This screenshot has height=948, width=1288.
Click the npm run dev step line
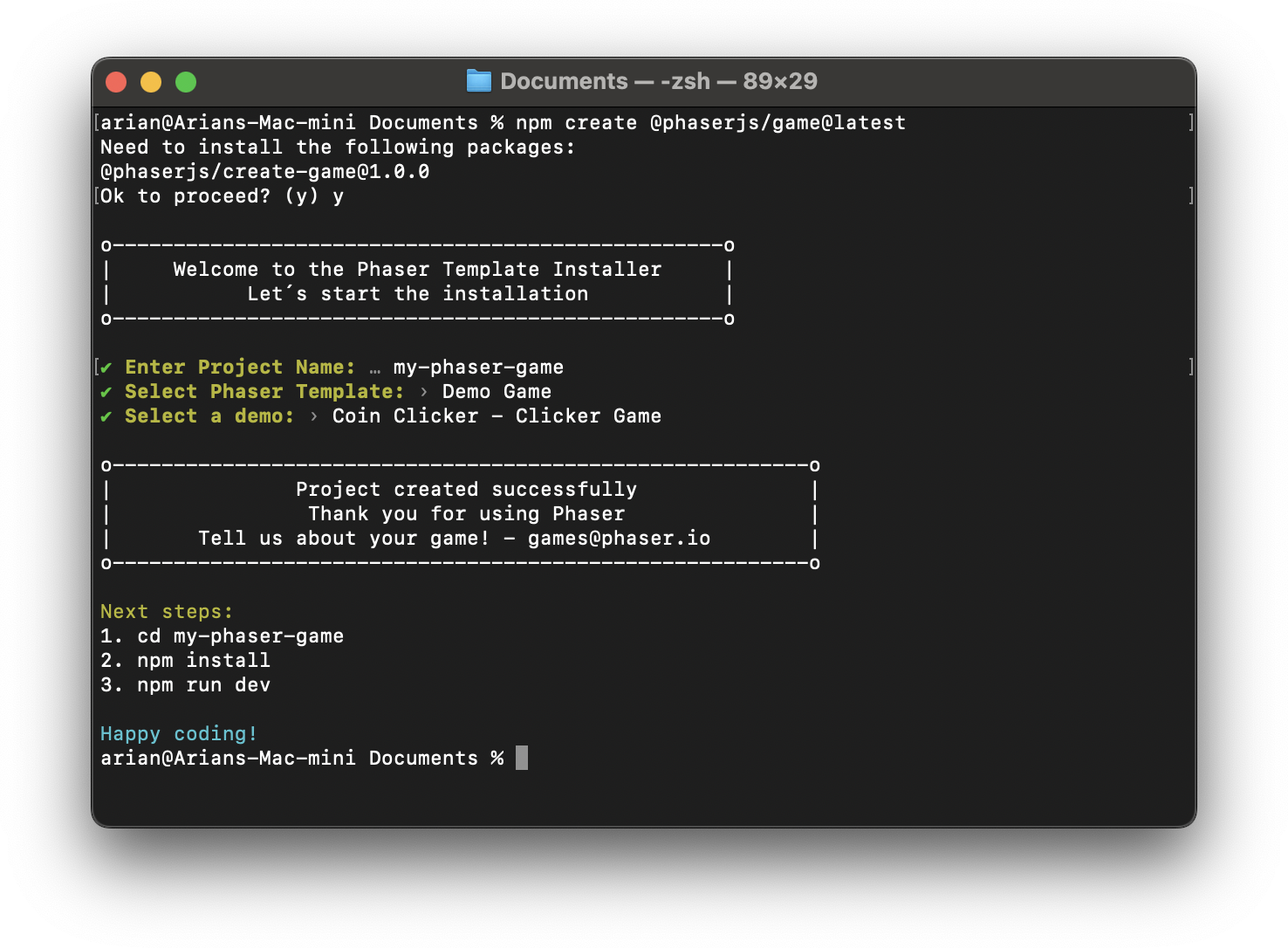pos(186,685)
